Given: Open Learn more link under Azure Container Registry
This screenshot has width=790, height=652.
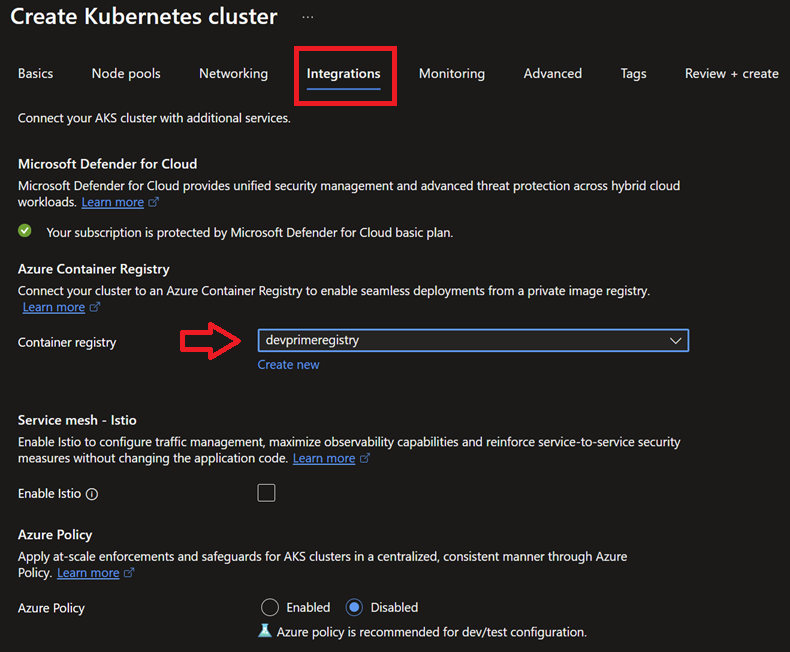Looking at the screenshot, I should [54, 307].
